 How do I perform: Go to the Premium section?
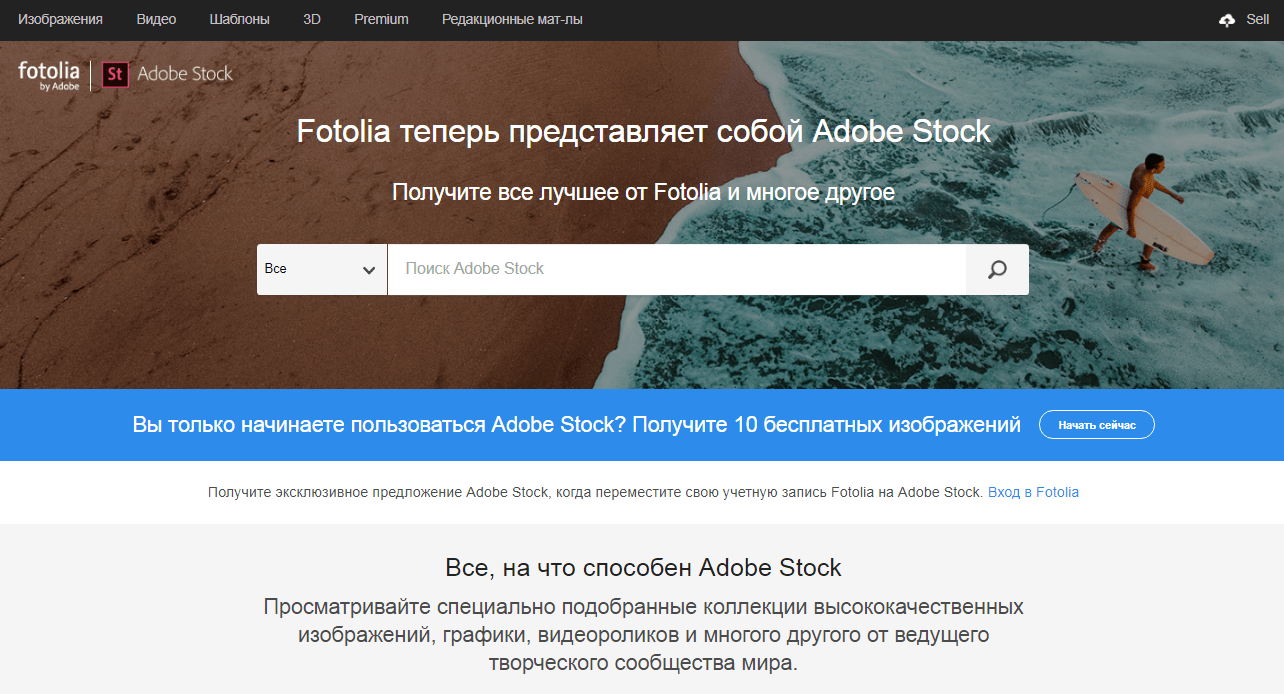381,19
